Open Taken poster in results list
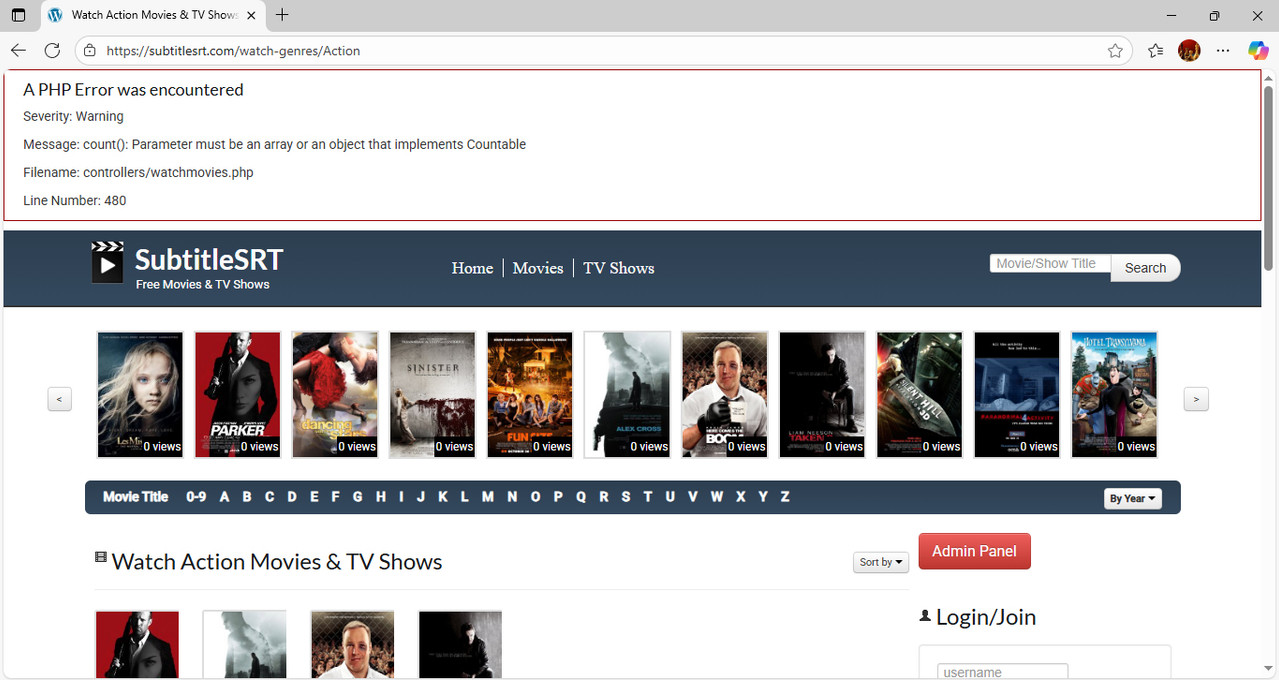The width and height of the screenshot is (1279, 680). 460,645
